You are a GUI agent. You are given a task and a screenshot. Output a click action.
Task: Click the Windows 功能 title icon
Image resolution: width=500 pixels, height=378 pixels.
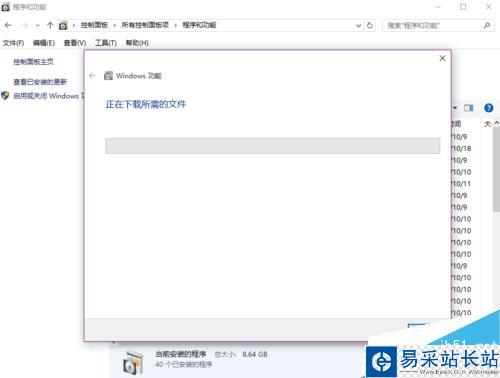pos(108,76)
